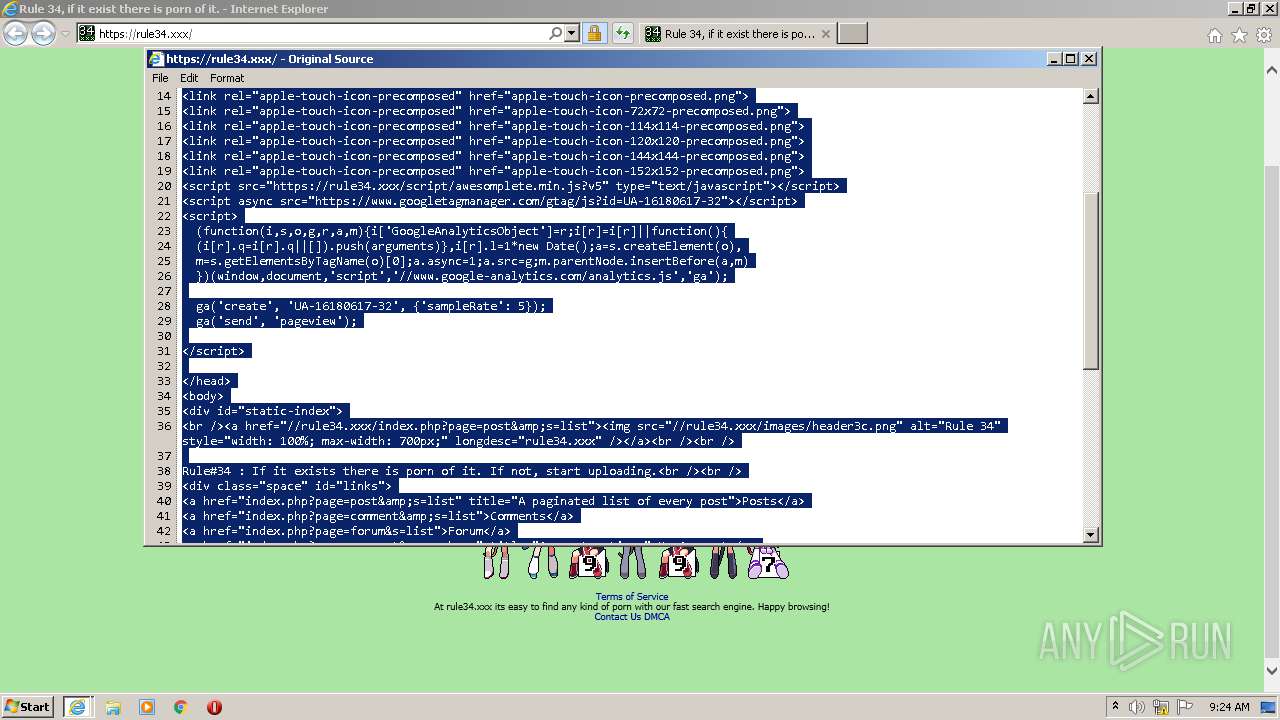Image resolution: width=1280 pixels, height=720 pixels.
Task: Click line 21 googletagmanager script line
Action: [x=490, y=201]
